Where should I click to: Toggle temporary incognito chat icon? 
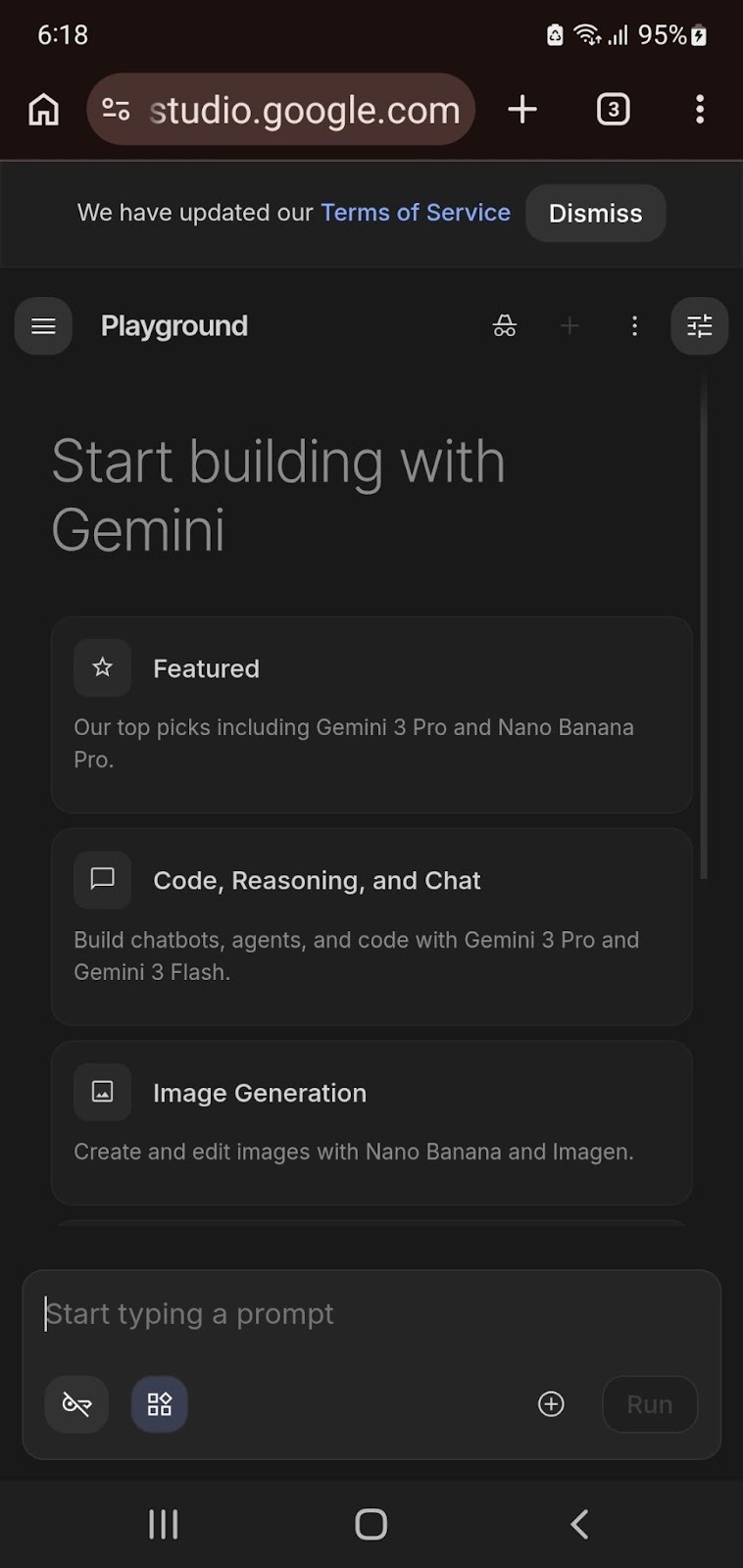pyautogui.click(x=505, y=326)
